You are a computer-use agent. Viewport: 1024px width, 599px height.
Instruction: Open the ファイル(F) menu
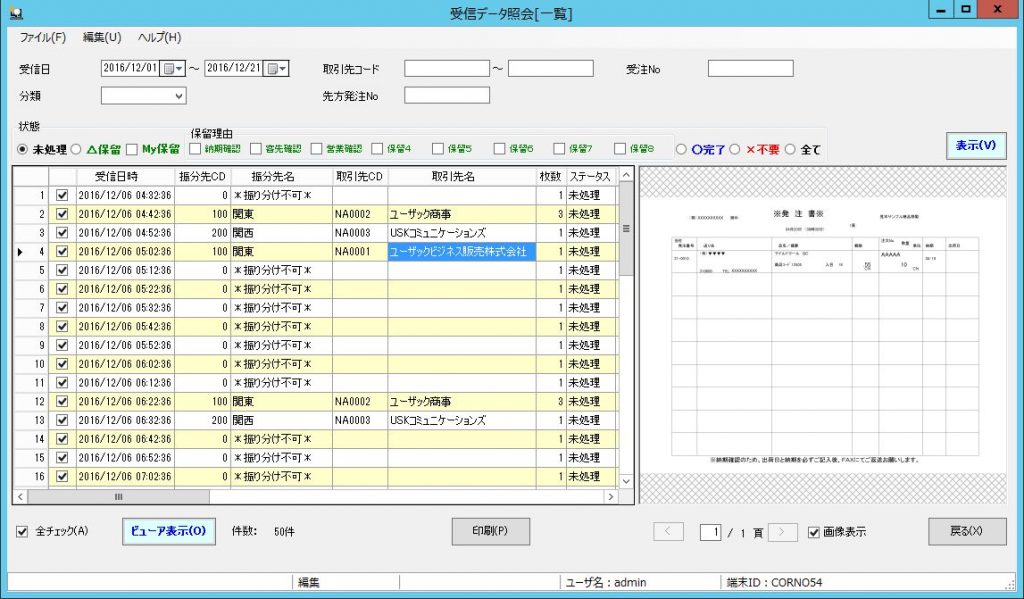click(x=42, y=37)
